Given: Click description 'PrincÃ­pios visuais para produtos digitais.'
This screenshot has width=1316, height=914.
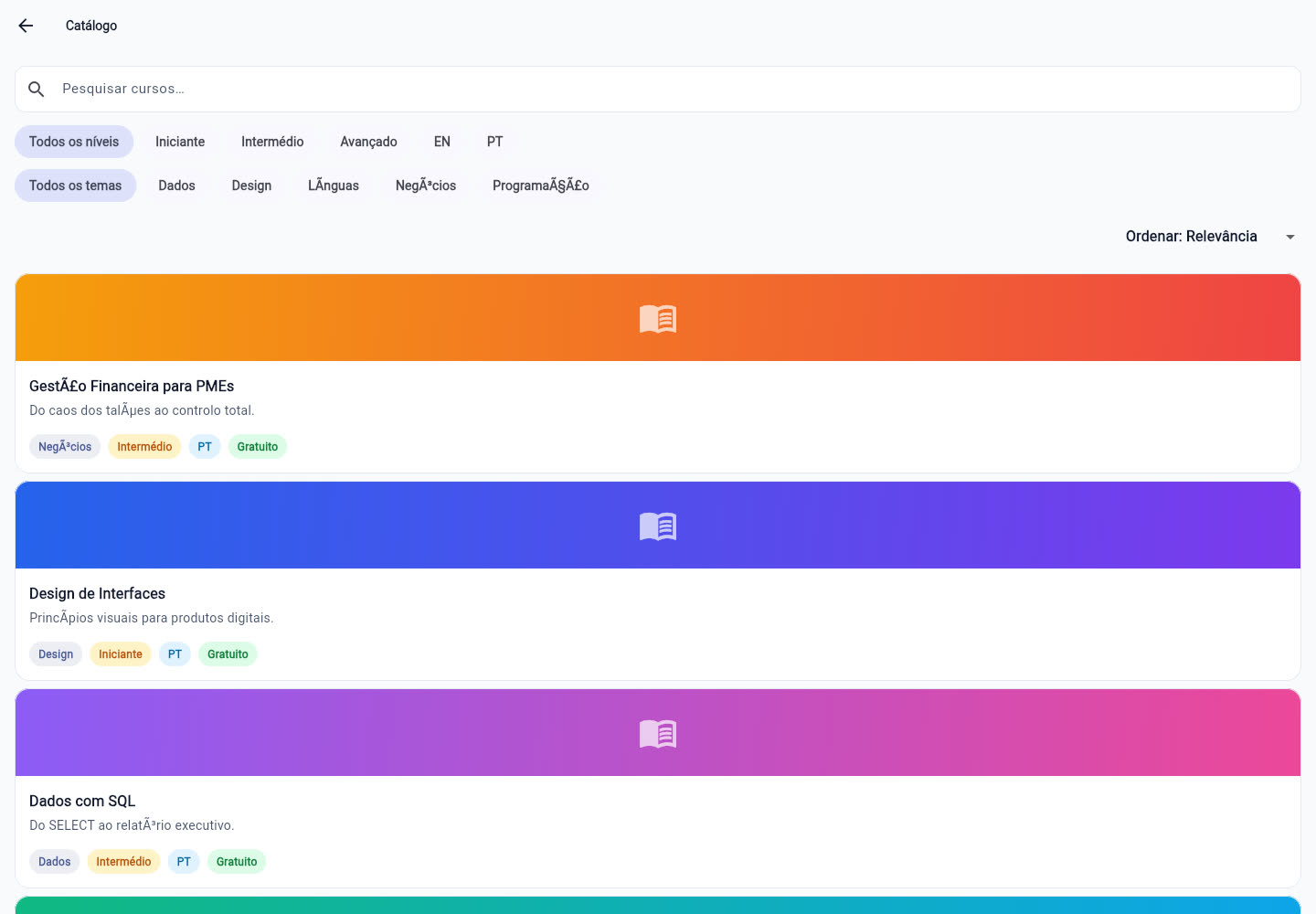Looking at the screenshot, I should pos(152,618).
